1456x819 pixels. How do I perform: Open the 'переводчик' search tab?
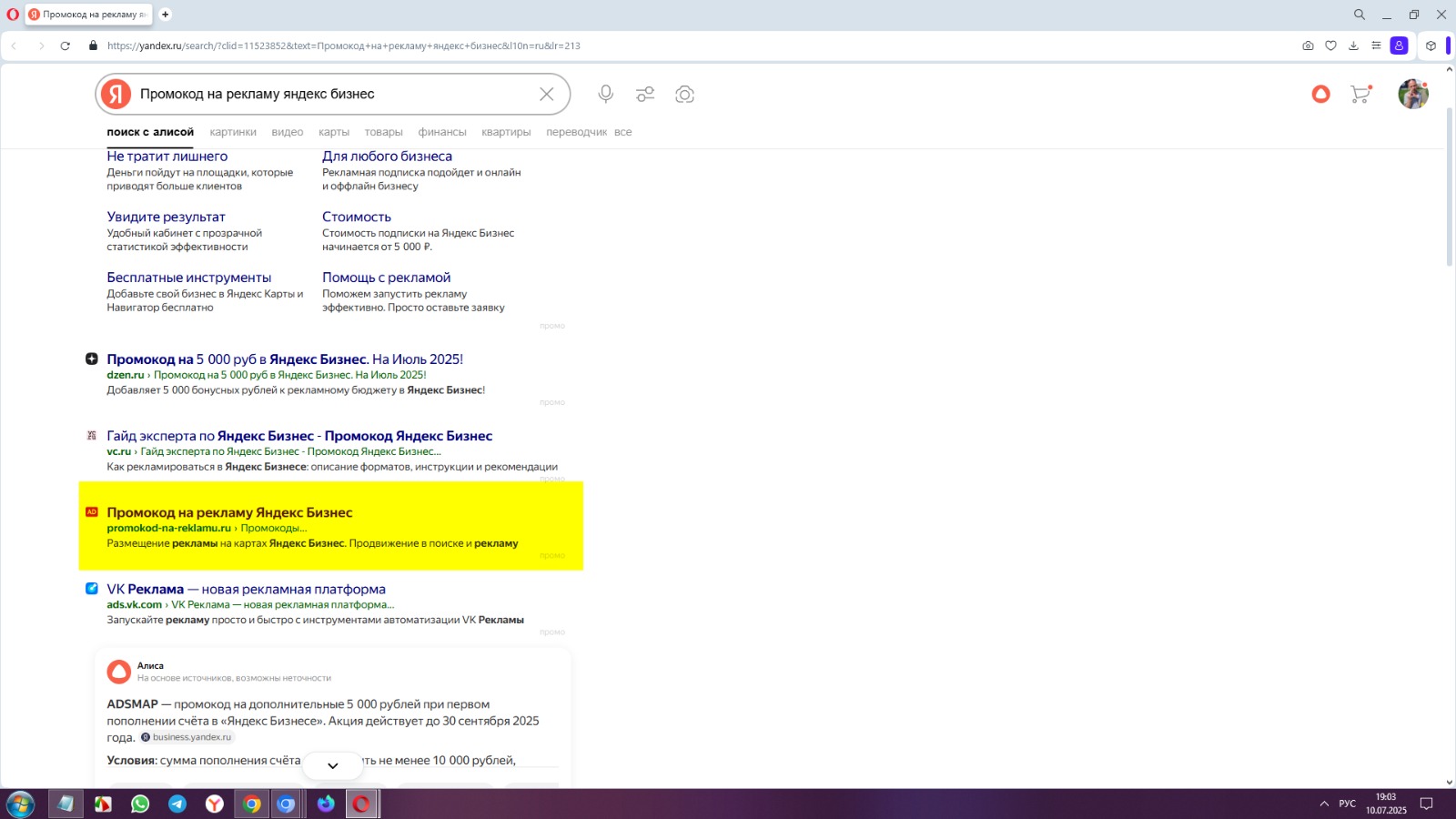[x=576, y=132]
